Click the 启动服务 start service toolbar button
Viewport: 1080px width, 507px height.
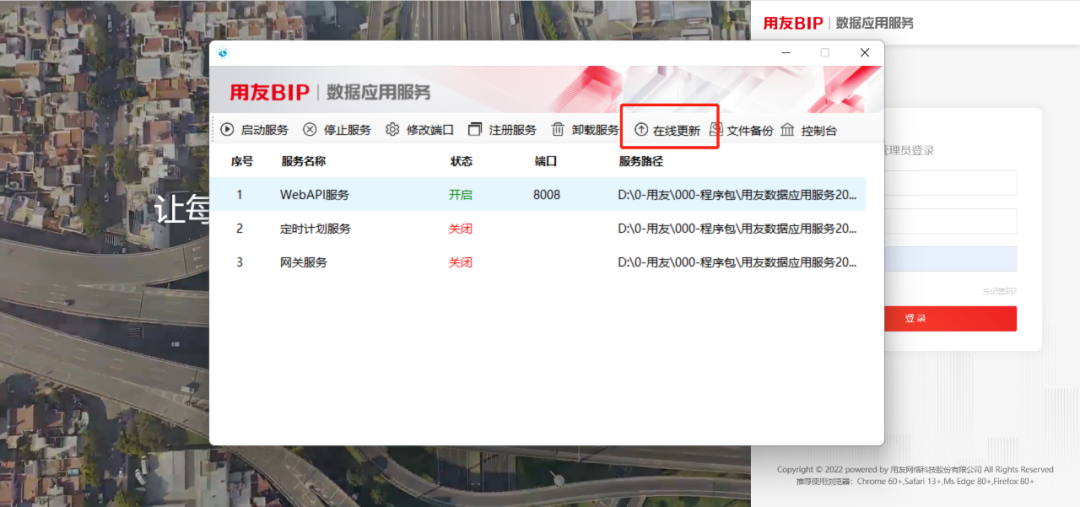(255, 130)
